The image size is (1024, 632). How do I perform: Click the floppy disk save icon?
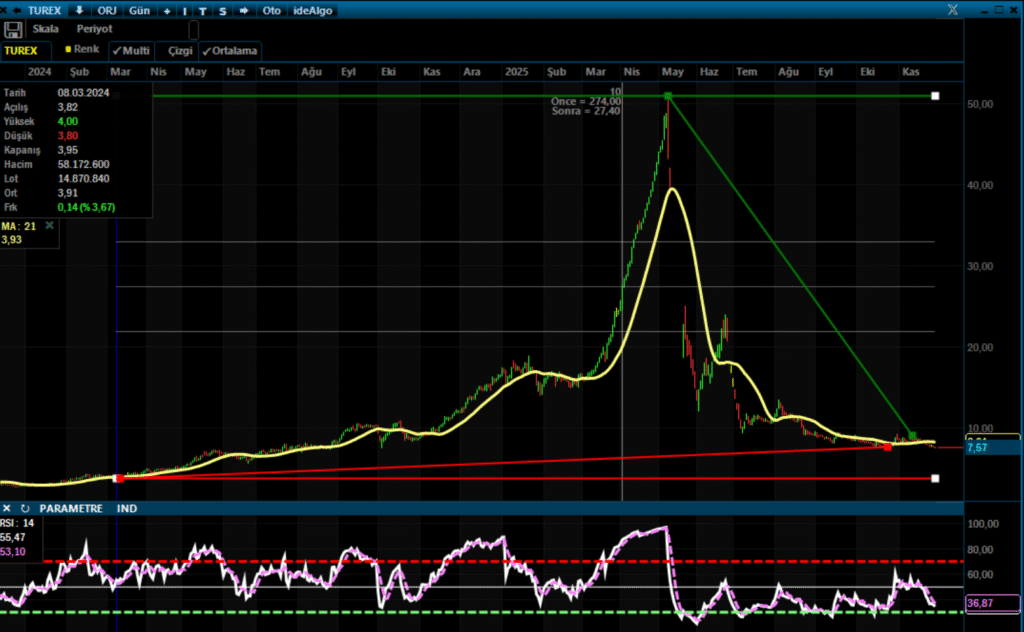[x=15, y=29]
